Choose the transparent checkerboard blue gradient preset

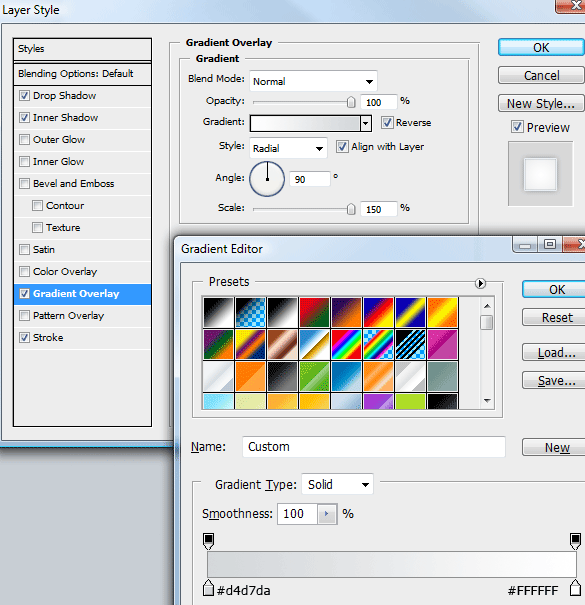(250, 313)
